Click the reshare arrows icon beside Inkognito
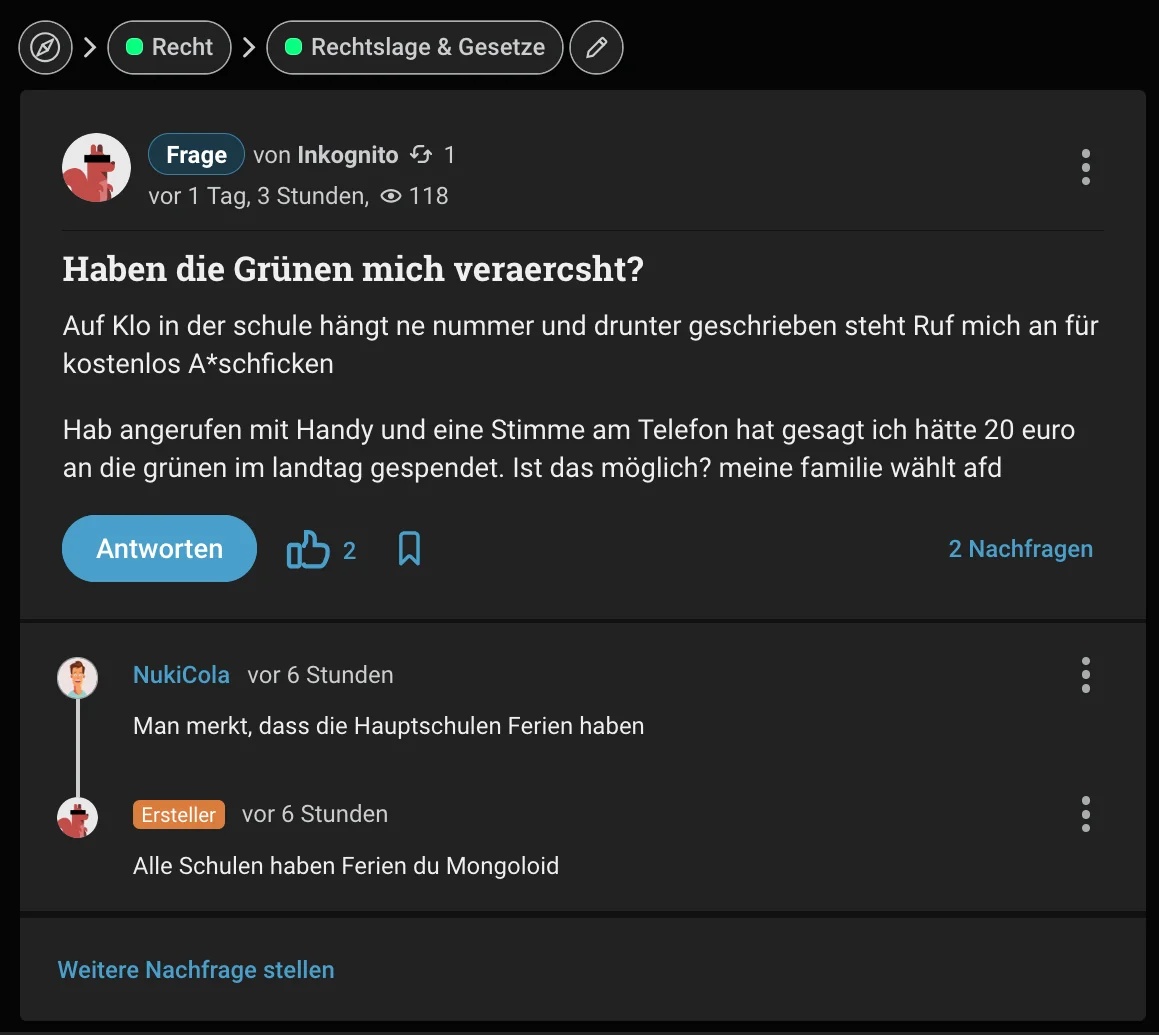 pyautogui.click(x=421, y=155)
